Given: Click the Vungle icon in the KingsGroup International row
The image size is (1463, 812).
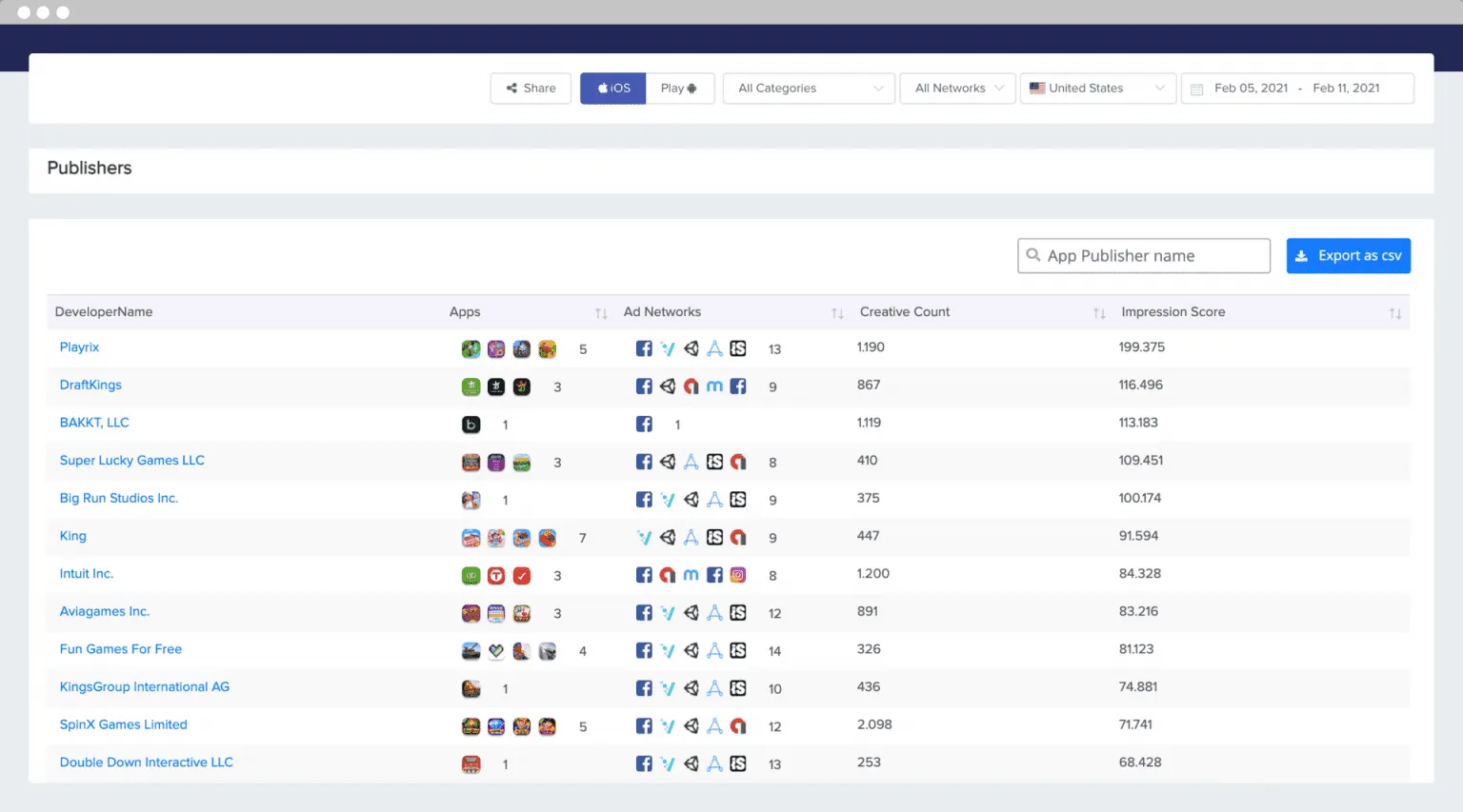Looking at the screenshot, I should (668, 688).
